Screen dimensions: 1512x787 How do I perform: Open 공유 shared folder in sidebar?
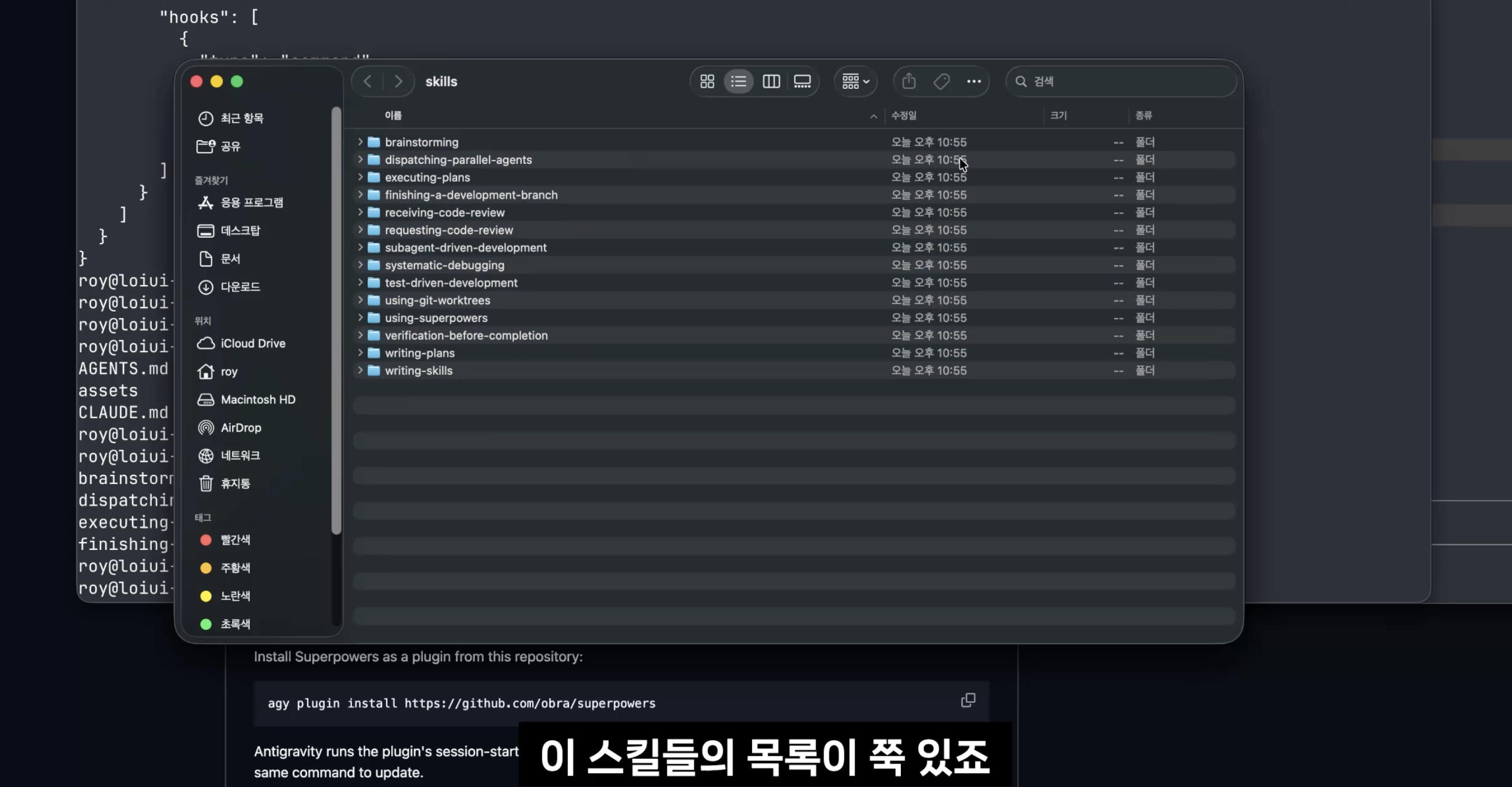(x=219, y=146)
